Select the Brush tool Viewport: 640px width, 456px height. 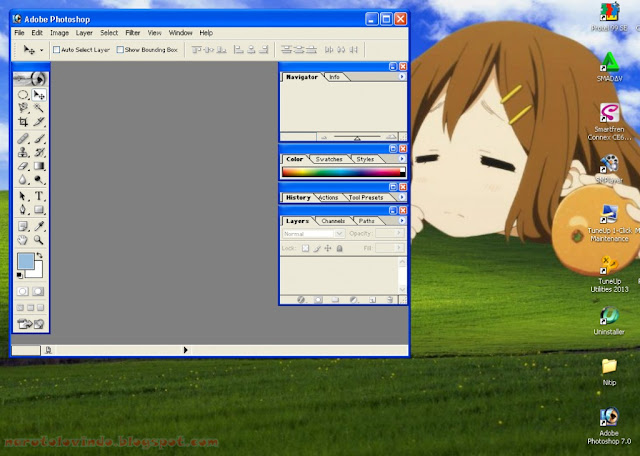[x=39, y=139]
